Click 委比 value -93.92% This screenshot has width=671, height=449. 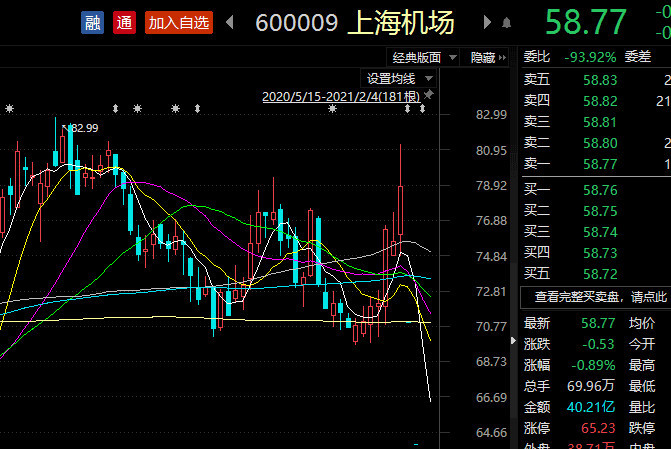pos(590,57)
